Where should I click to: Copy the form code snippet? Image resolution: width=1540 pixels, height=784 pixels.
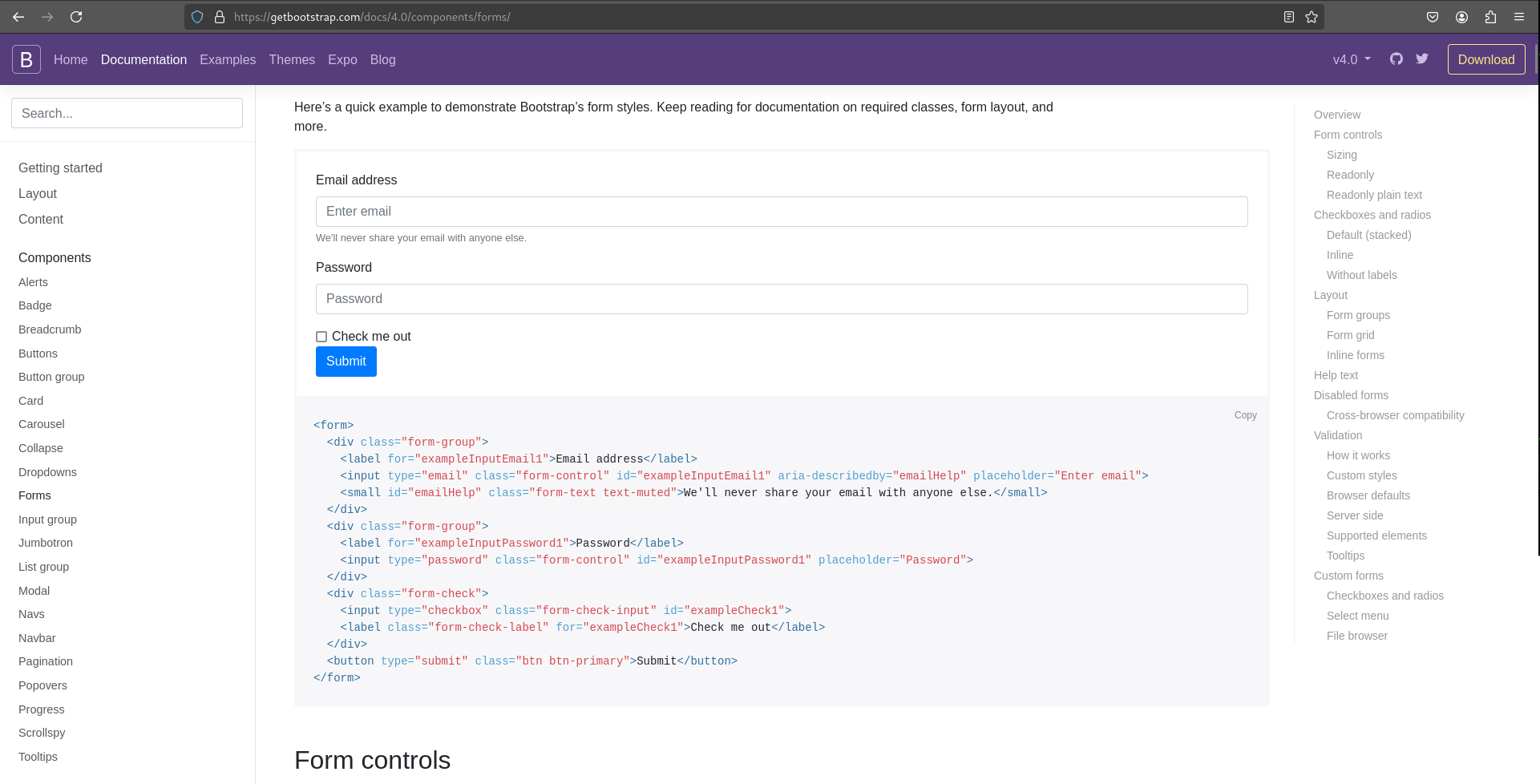[x=1246, y=415]
